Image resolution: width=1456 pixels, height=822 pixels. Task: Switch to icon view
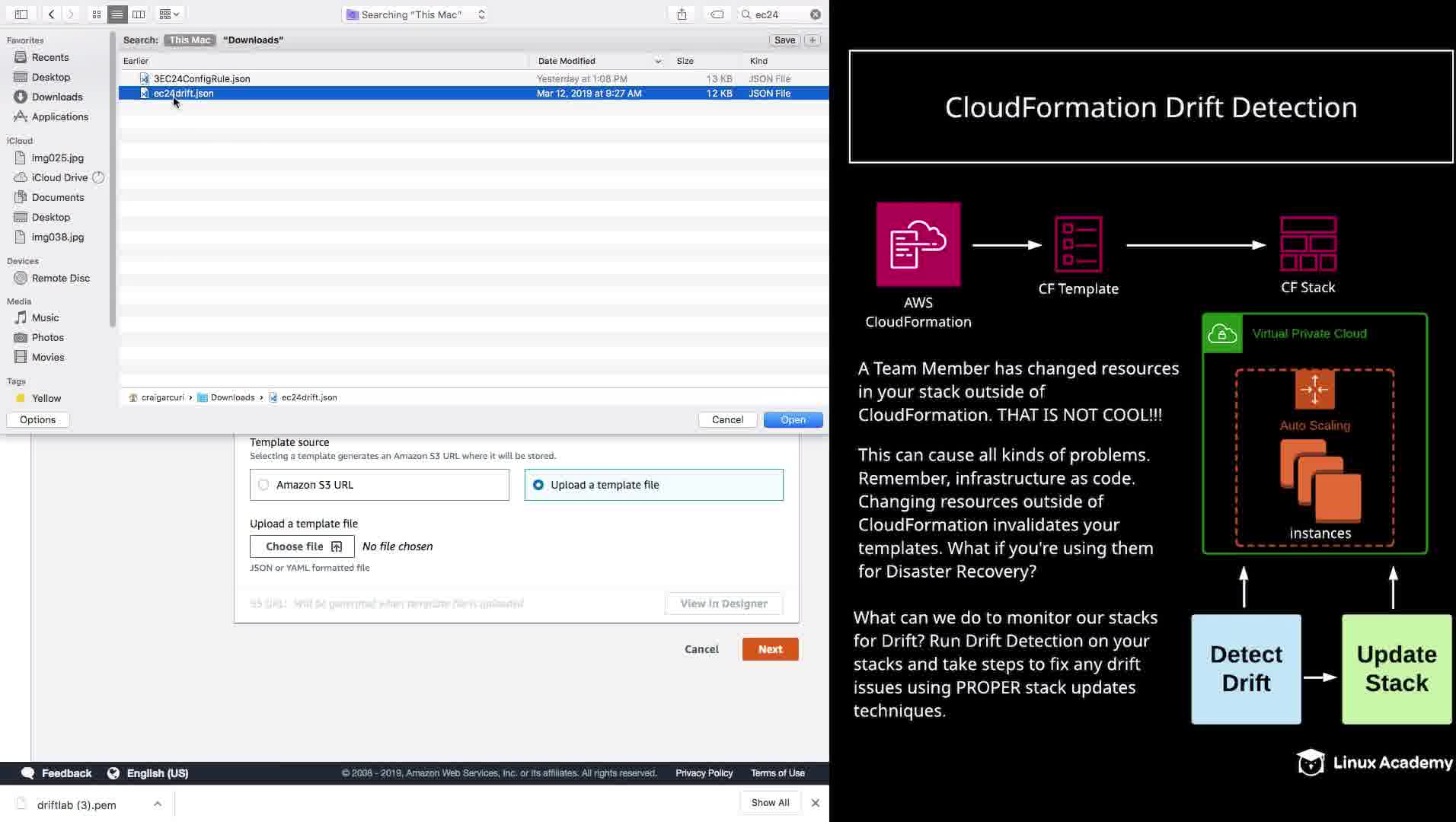pyautogui.click(x=97, y=14)
